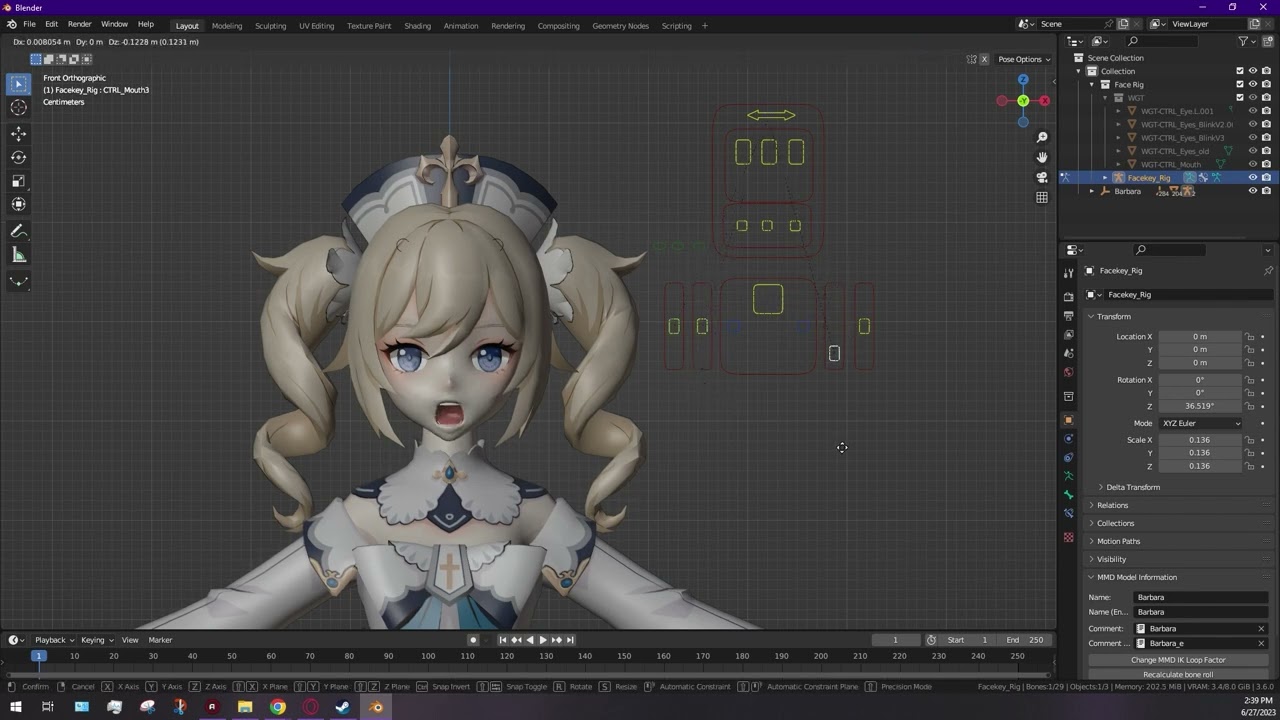Pick the Scale tool
This screenshot has width=1280, height=720.
tap(18, 181)
